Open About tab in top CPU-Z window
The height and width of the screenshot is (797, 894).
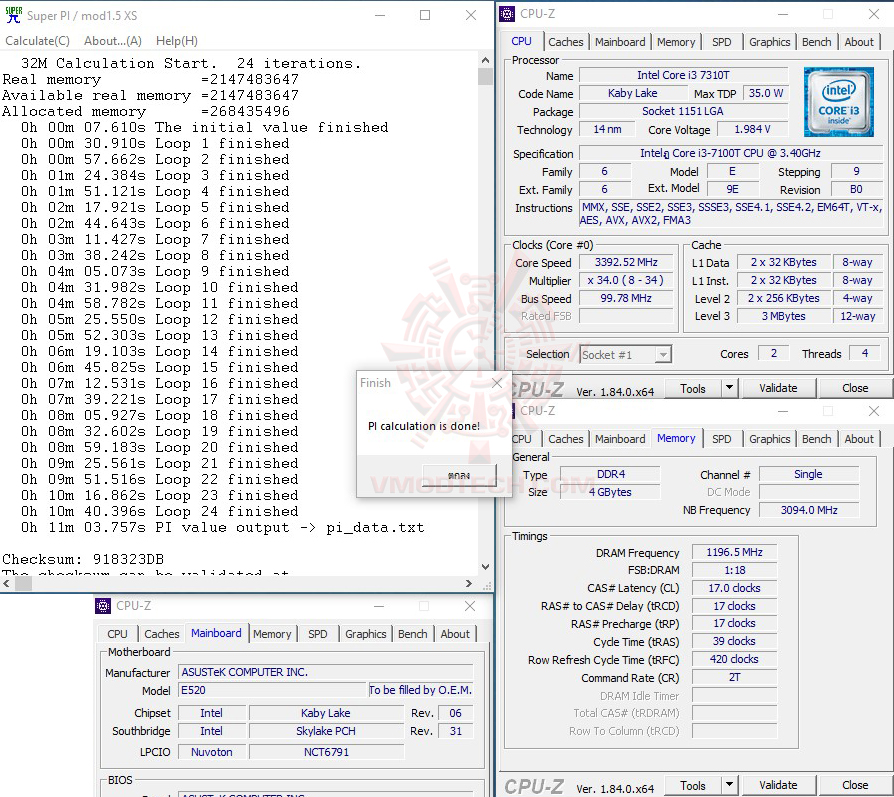point(859,42)
